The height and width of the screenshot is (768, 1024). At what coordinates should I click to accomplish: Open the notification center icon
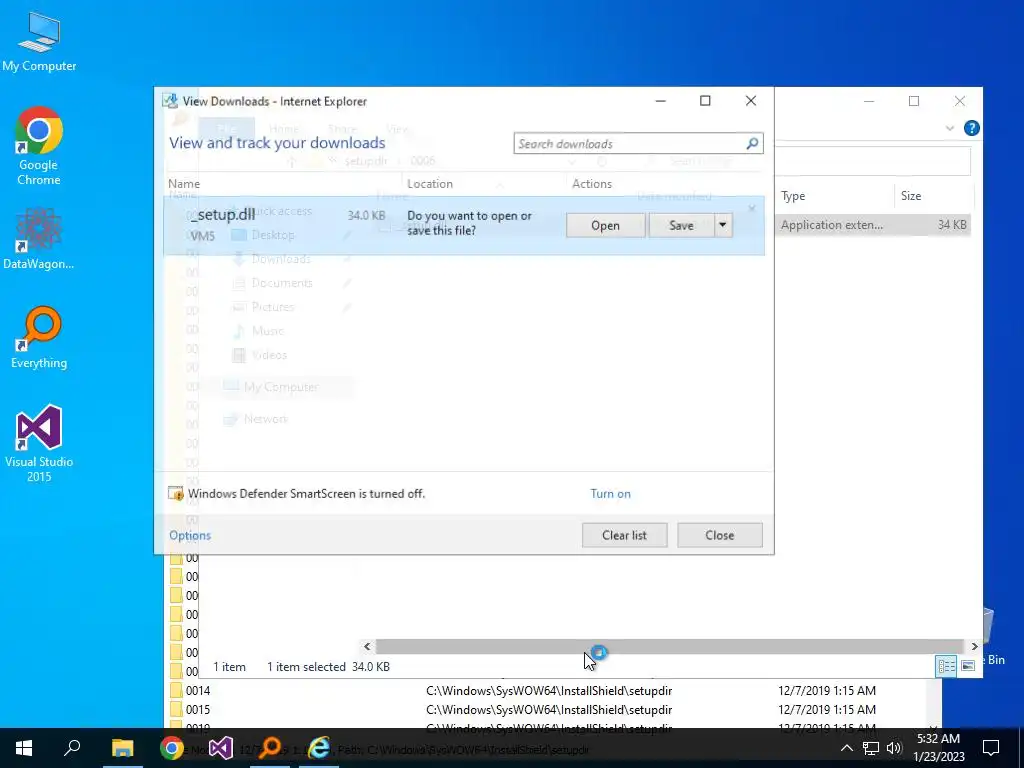[x=991, y=748]
